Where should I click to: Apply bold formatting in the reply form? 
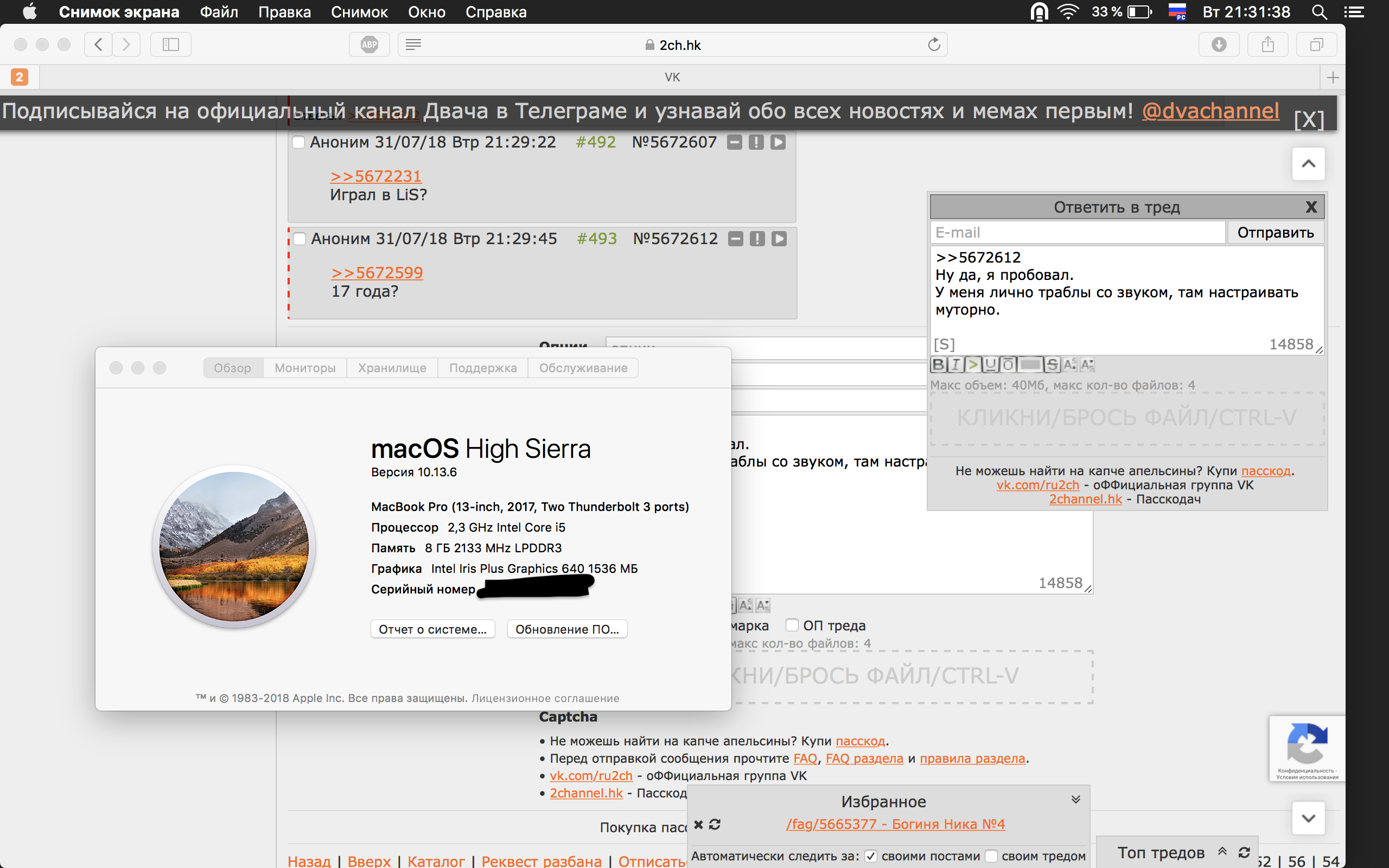tap(939, 365)
